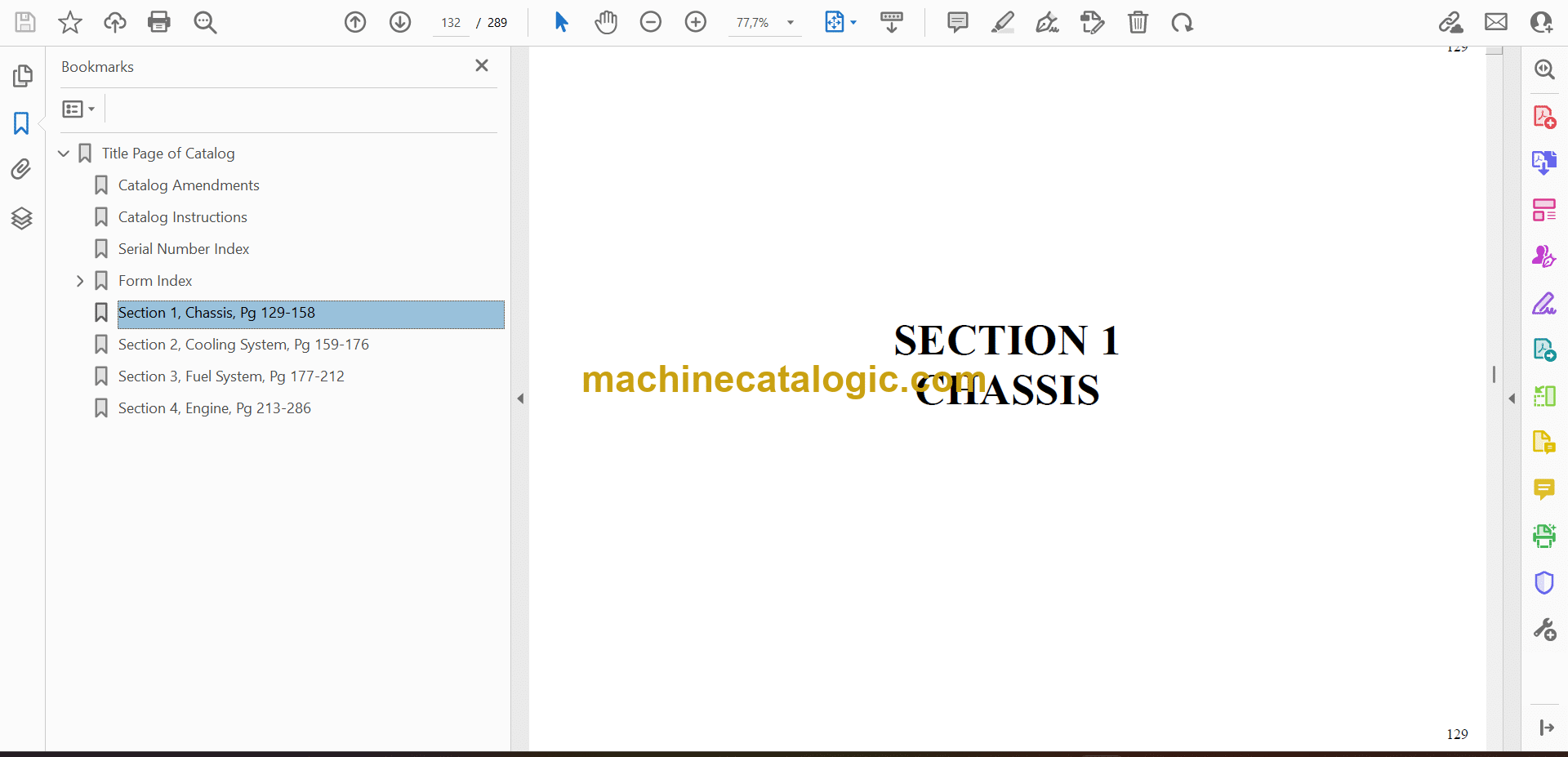The image size is (1568, 757).
Task: Go to Catalog Instructions bookmark
Action: [x=183, y=217]
